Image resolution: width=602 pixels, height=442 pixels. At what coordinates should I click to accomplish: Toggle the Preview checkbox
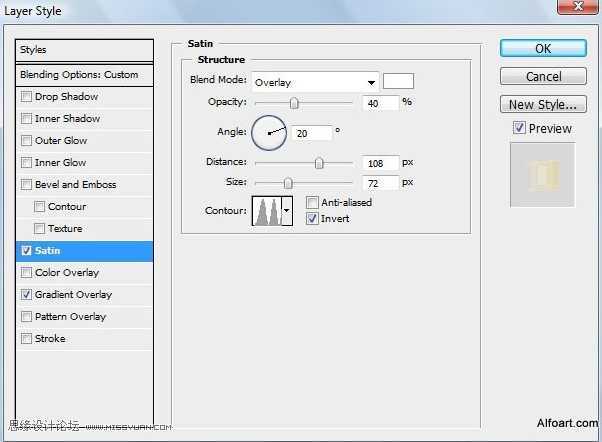[x=519, y=128]
